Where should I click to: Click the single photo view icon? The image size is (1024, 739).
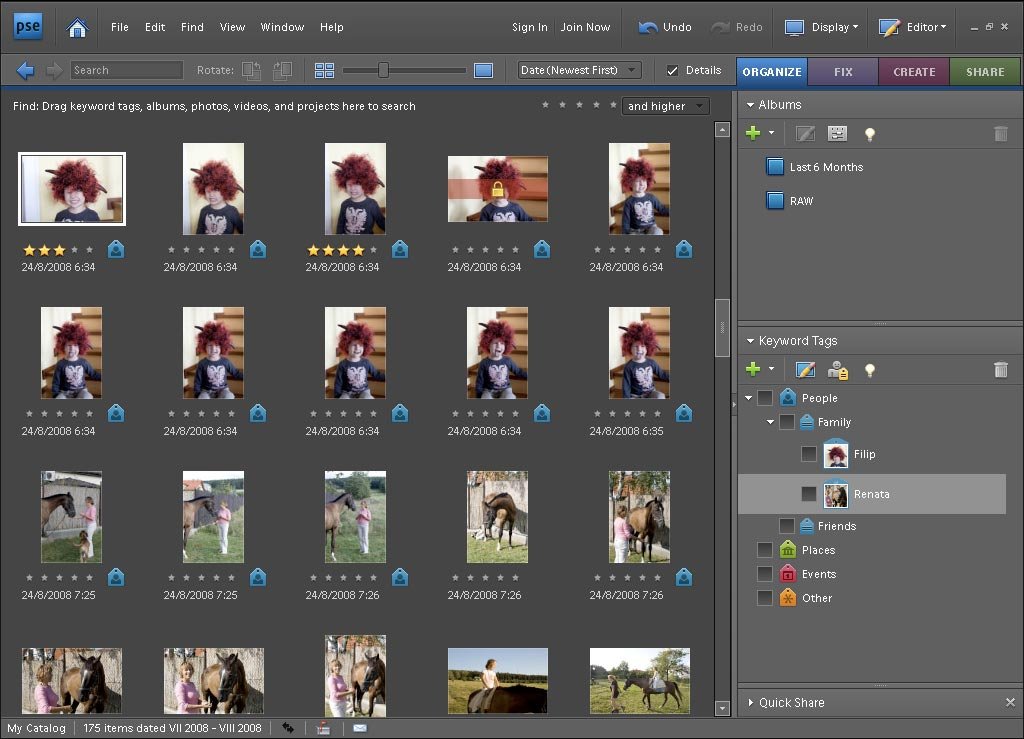483,70
